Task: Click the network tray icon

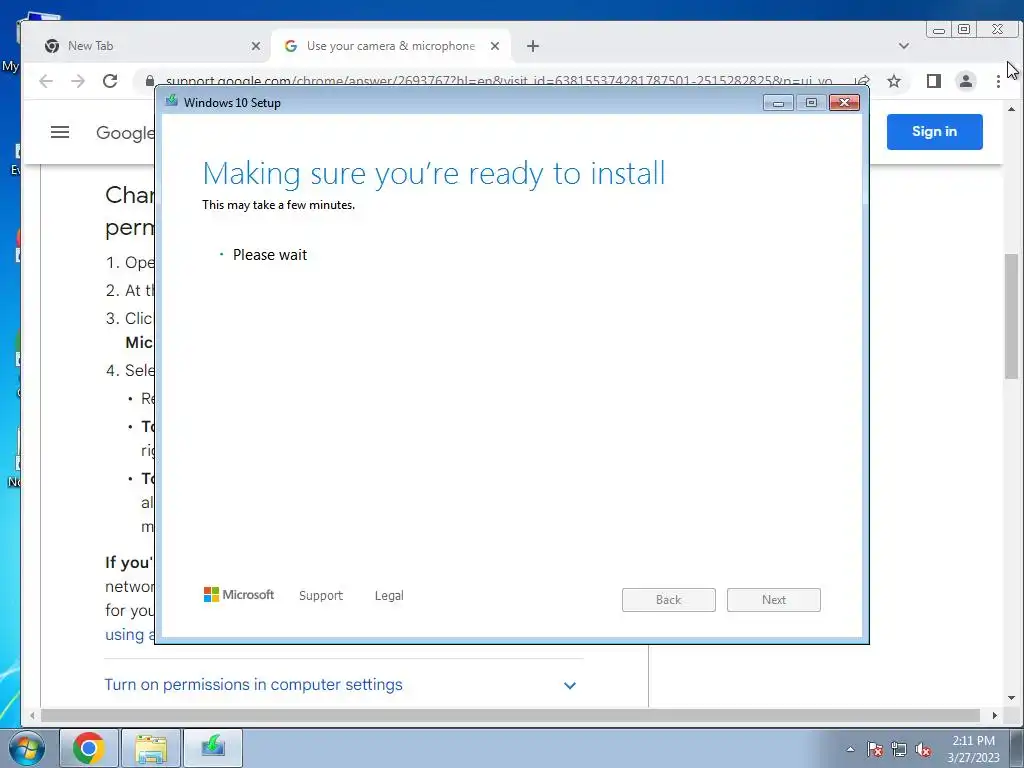Action: [x=899, y=749]
